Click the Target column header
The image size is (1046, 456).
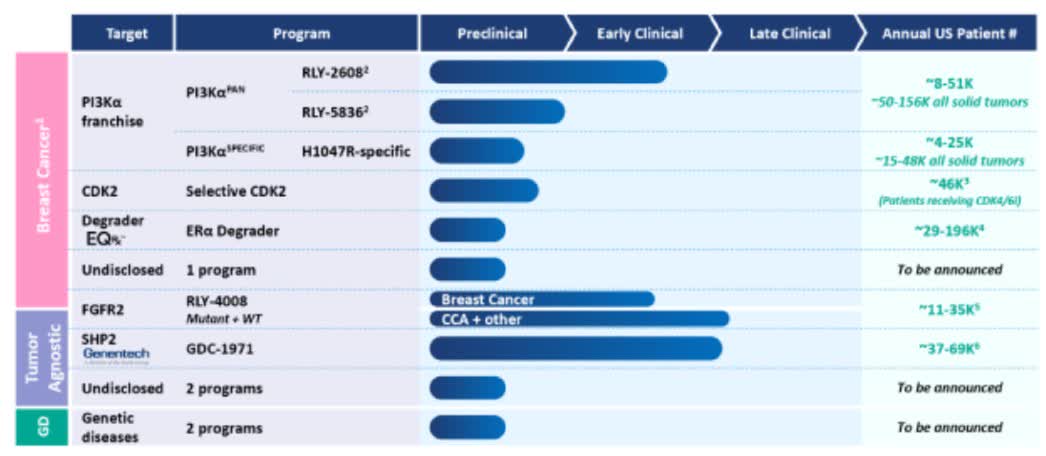(x=127, y=34)
